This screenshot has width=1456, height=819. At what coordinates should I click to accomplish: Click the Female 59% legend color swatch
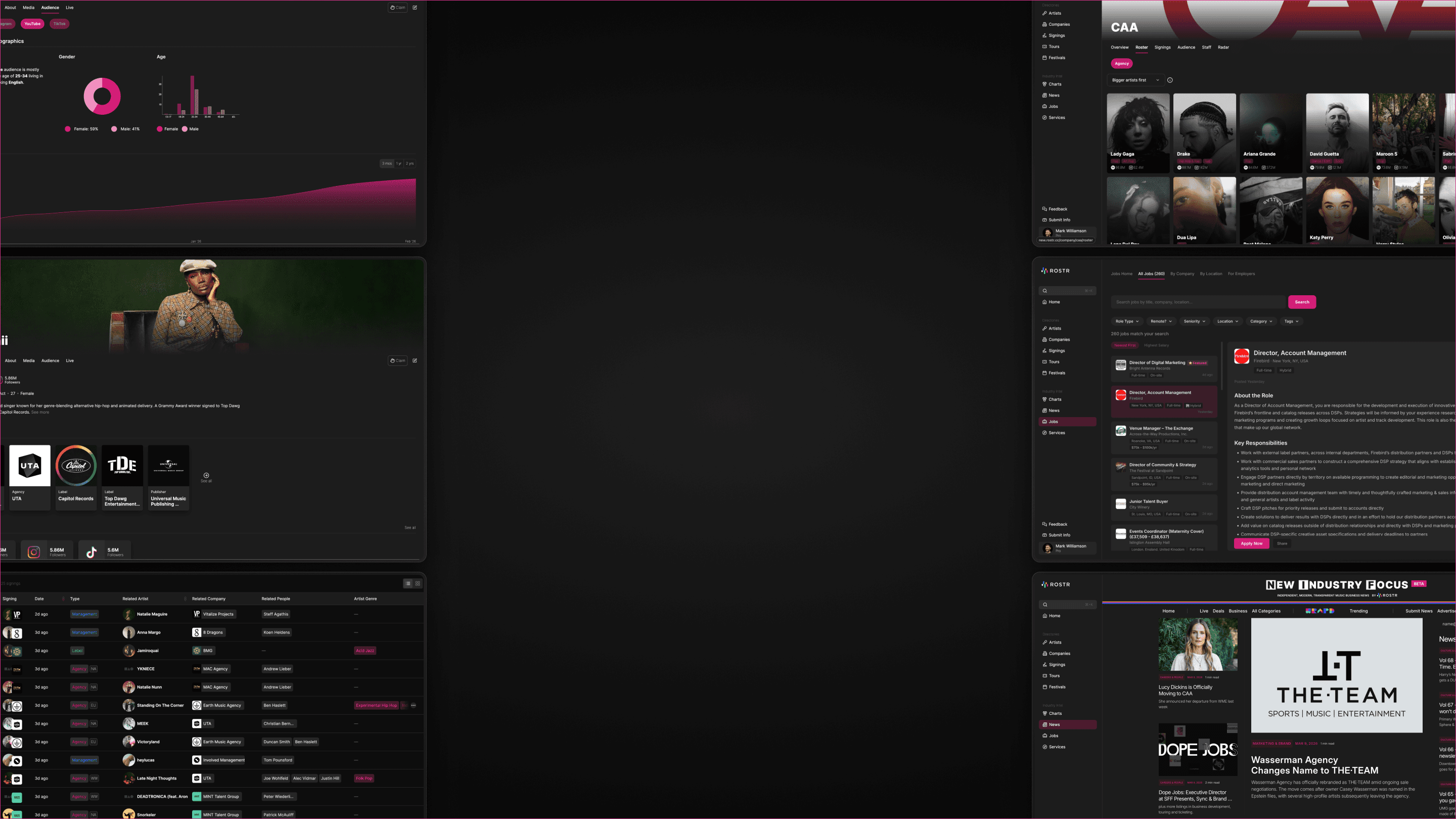tap(68, 129)
